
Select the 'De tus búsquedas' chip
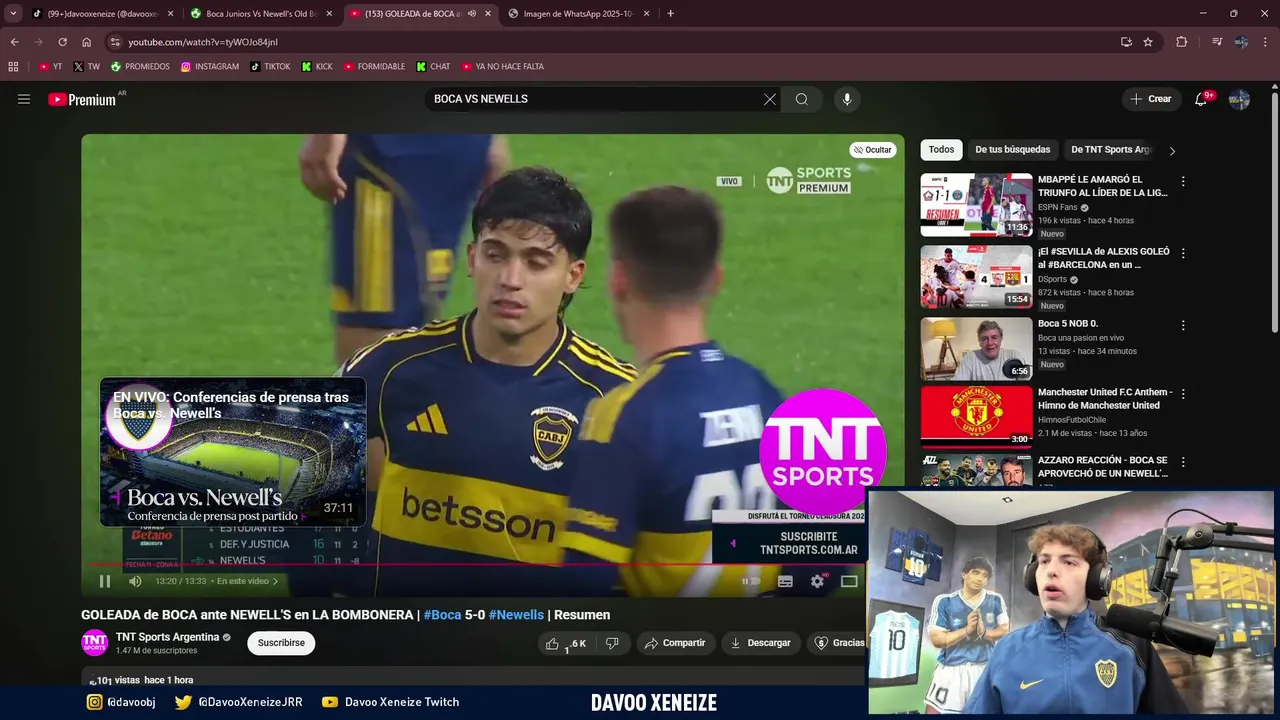[1012, 150]
